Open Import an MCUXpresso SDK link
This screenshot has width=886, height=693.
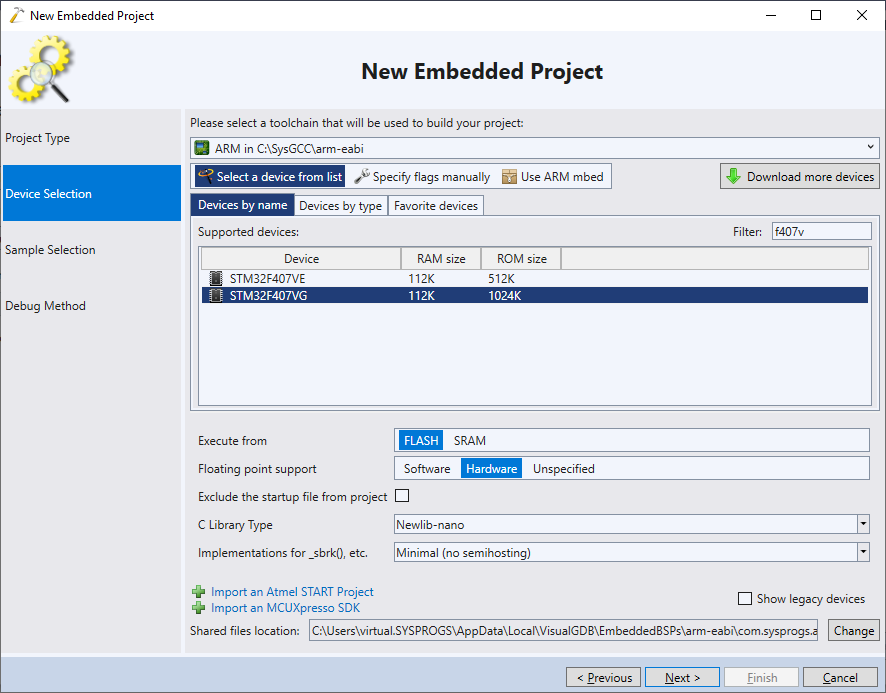point(285,608)
